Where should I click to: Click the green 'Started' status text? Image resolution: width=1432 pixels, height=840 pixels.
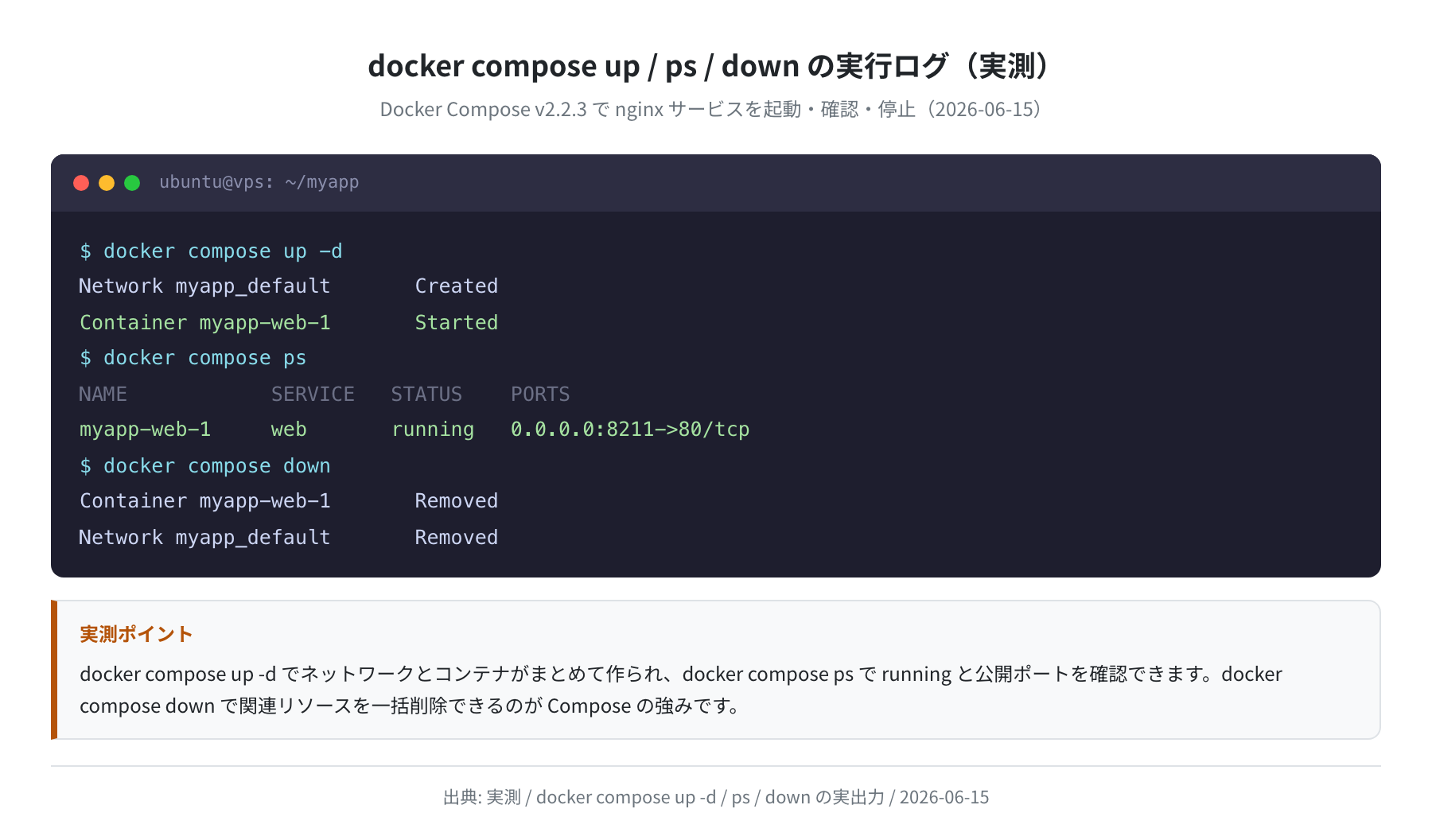click(x=457, y=323)
